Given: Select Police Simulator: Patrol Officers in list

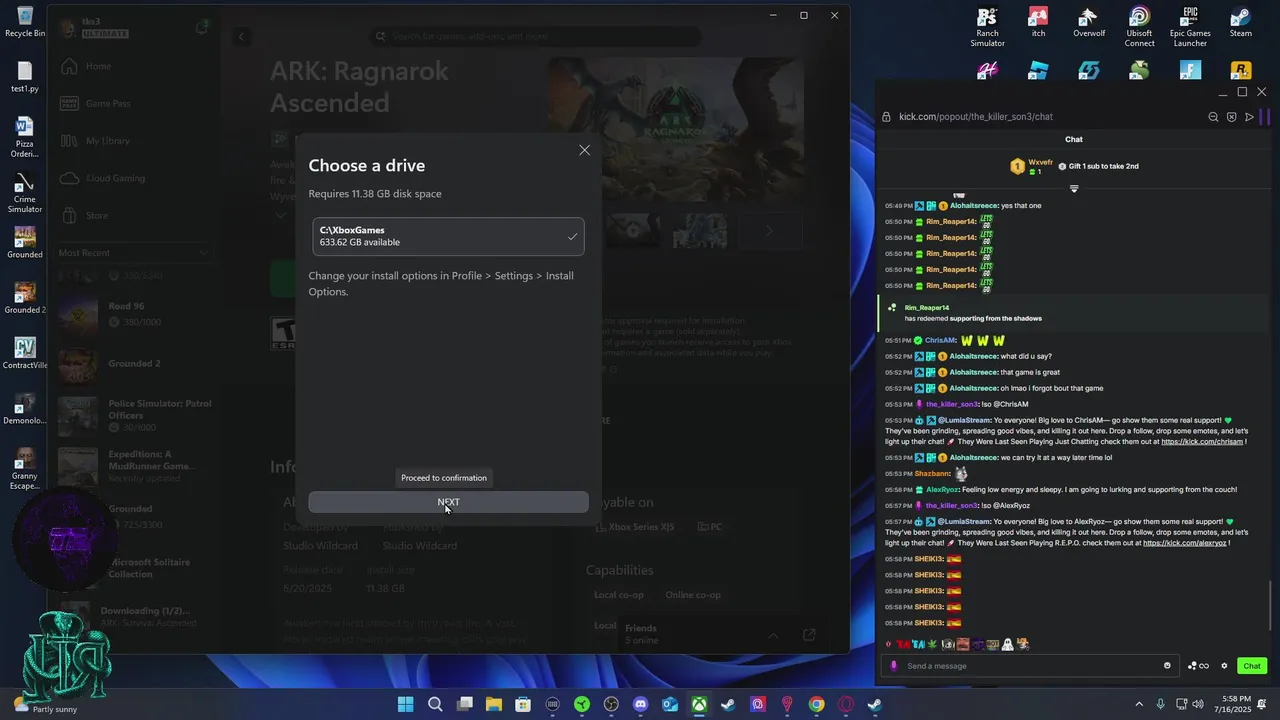Looking at the screenshot, I should [134, 414].
